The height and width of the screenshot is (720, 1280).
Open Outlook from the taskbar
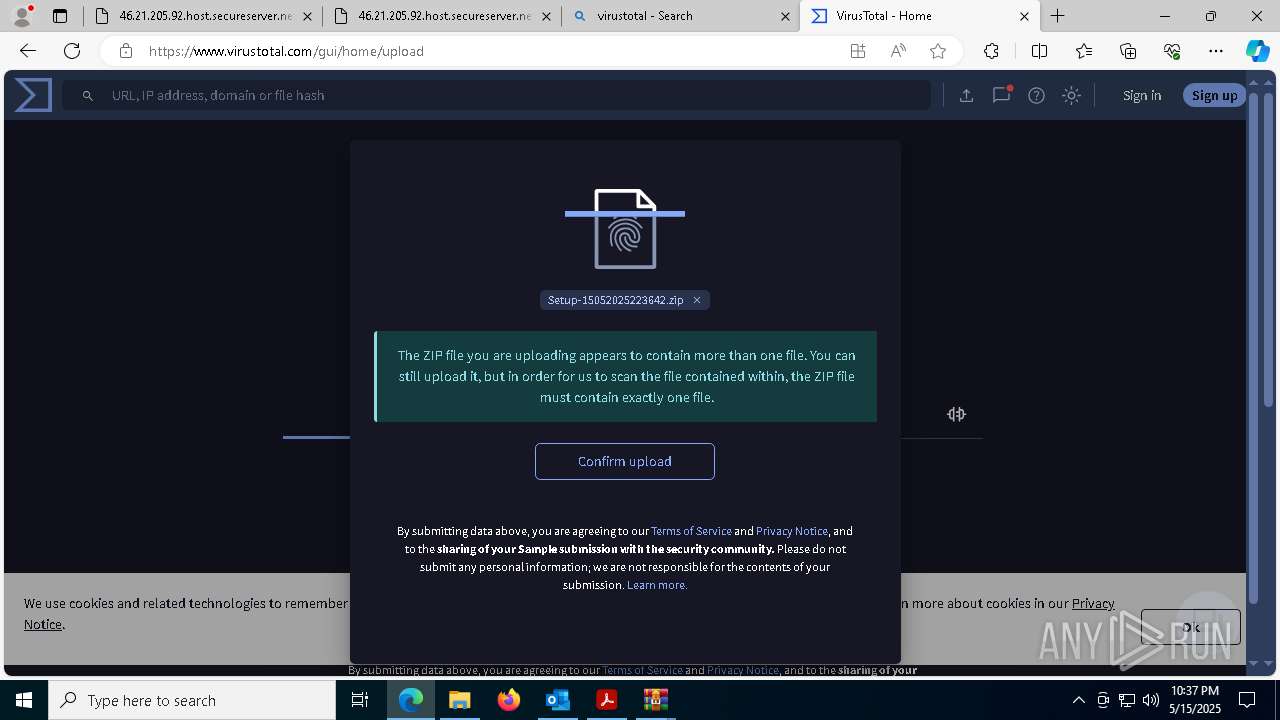click(557, 700)
